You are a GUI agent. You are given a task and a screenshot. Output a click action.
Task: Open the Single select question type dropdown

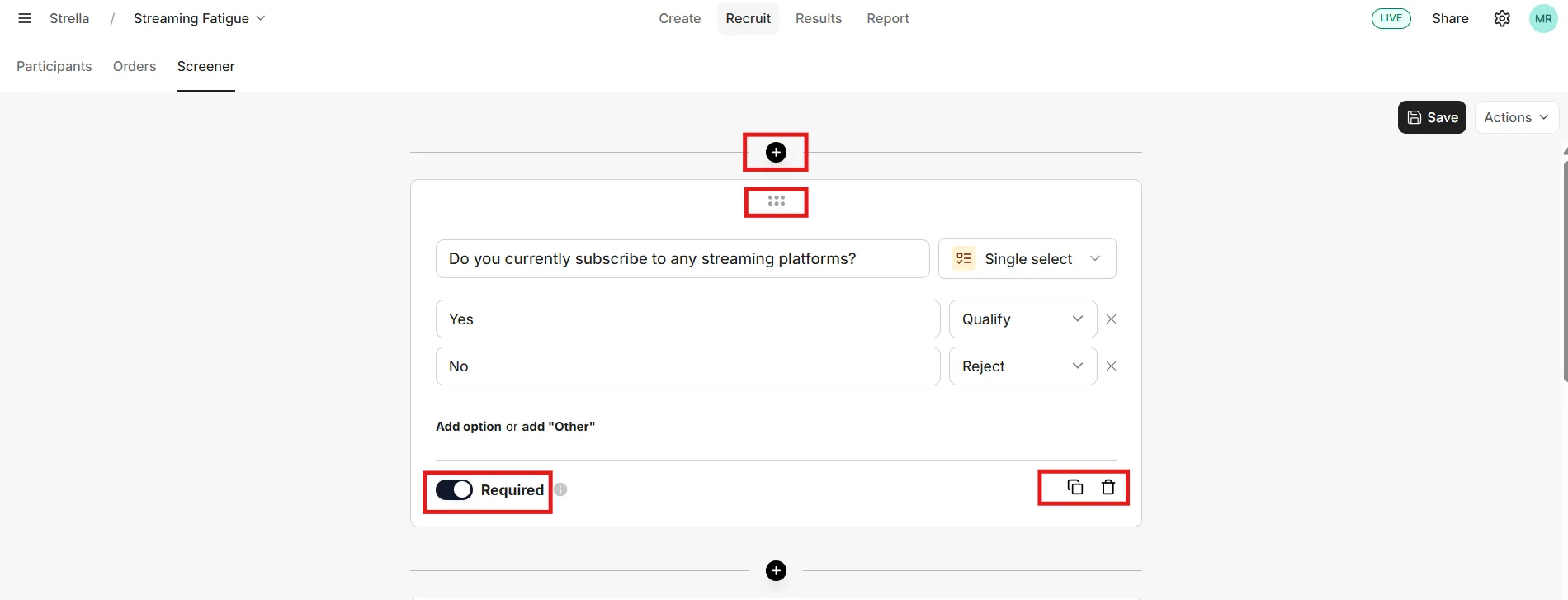(1027, 258)
